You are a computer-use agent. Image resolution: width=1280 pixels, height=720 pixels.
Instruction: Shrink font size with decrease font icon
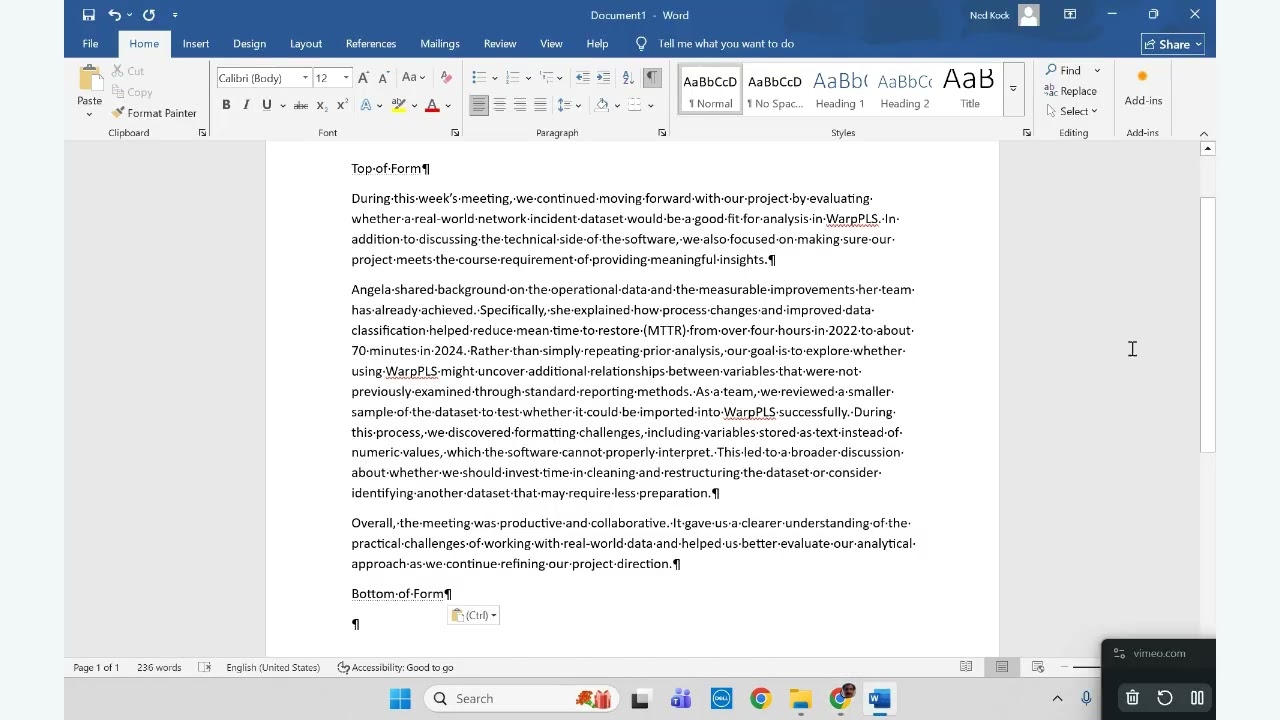[384, 78]
